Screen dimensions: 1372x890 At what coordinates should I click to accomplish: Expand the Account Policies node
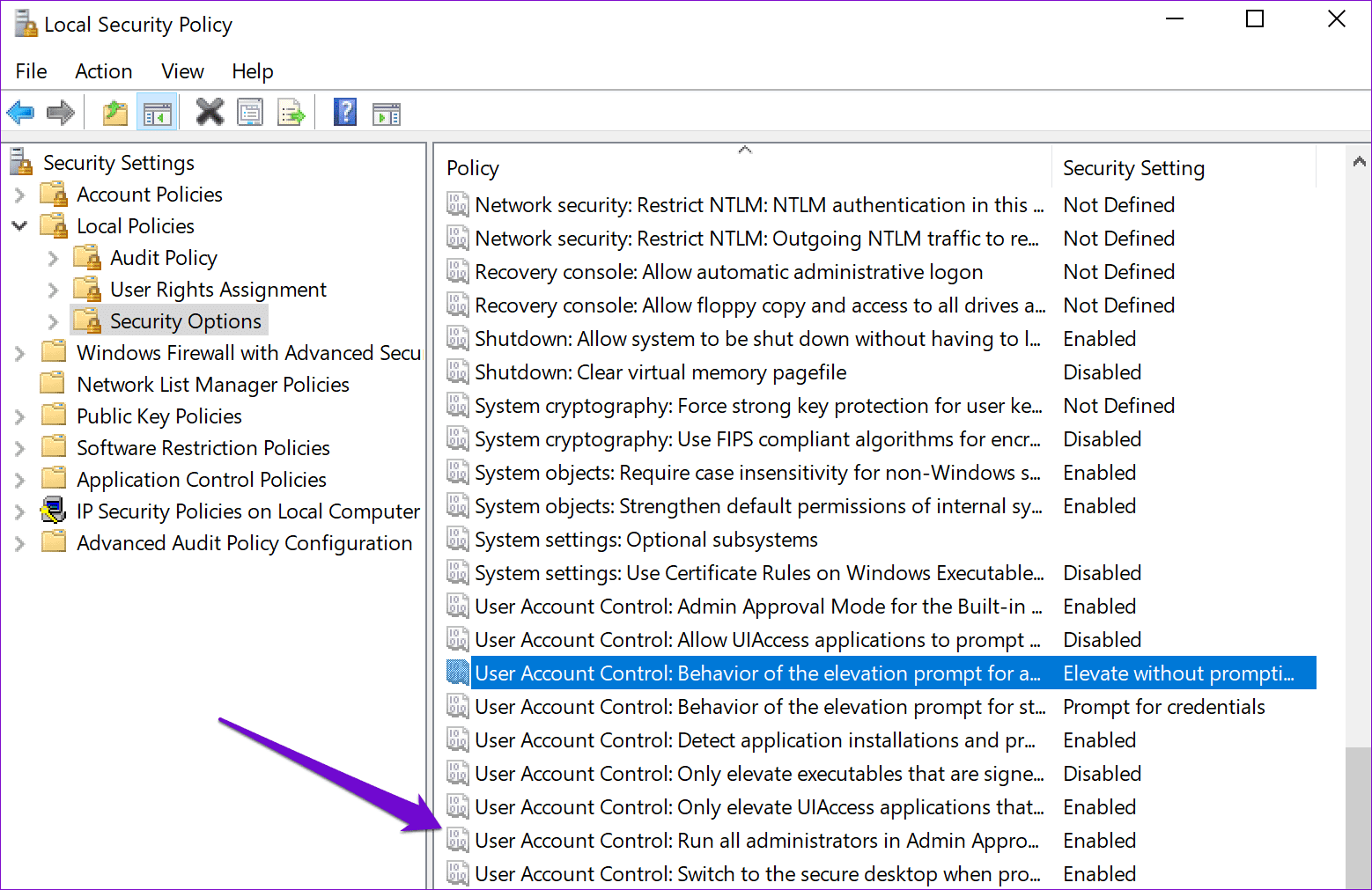19,194
